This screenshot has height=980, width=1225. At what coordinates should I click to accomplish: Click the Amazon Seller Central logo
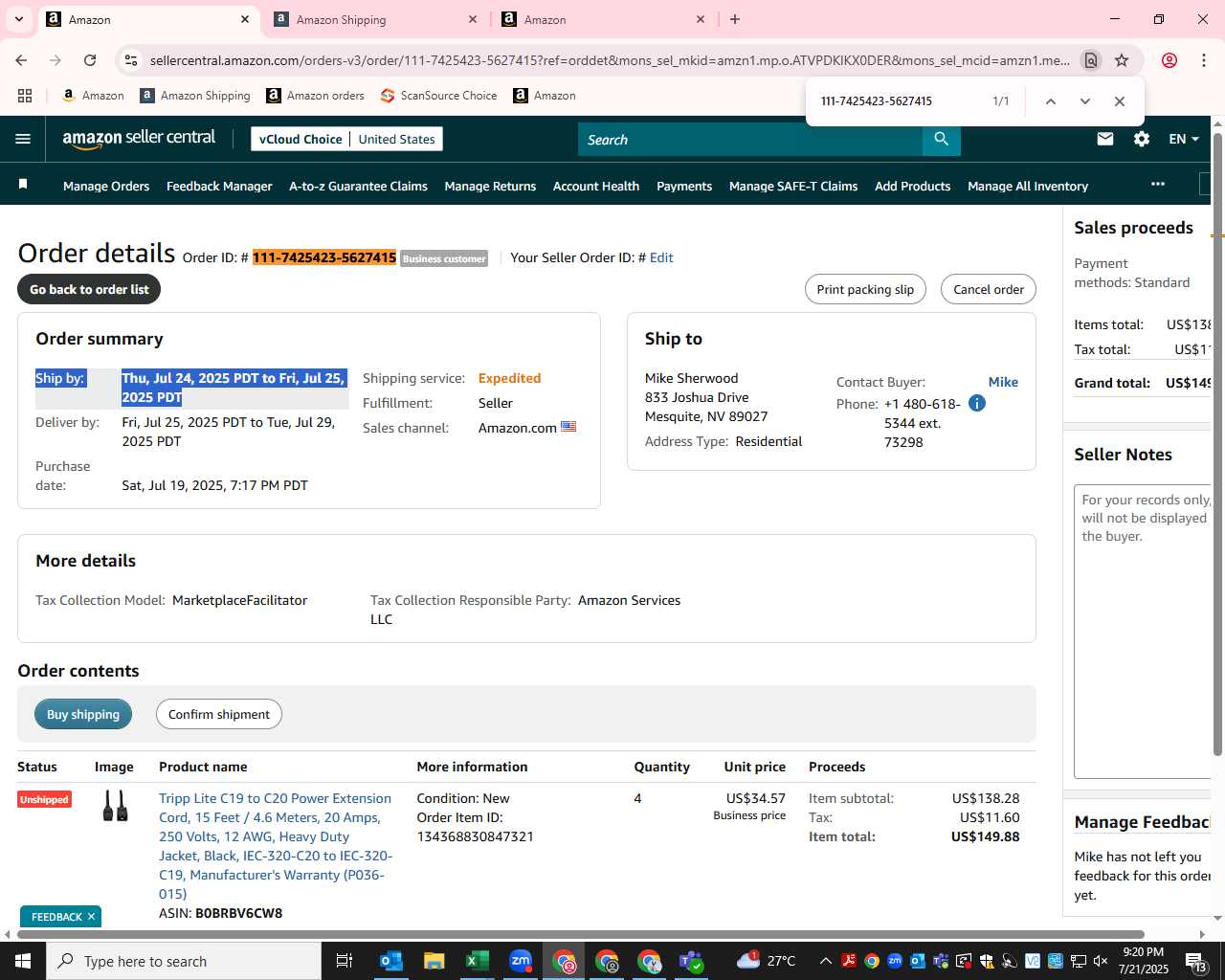[139, 139]
